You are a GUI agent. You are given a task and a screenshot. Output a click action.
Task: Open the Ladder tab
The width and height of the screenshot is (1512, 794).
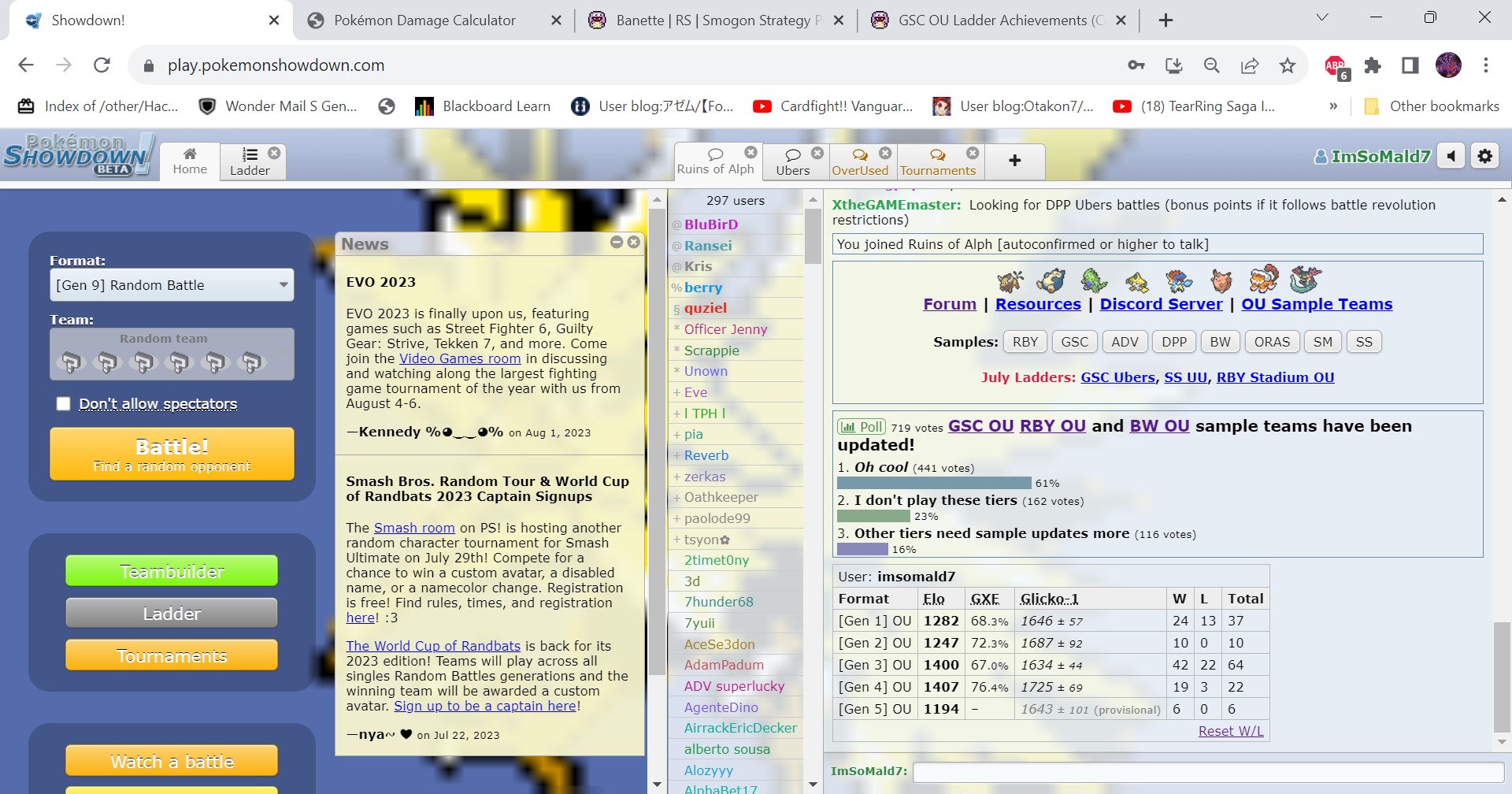pyautogui.click(x=250, y=161)
